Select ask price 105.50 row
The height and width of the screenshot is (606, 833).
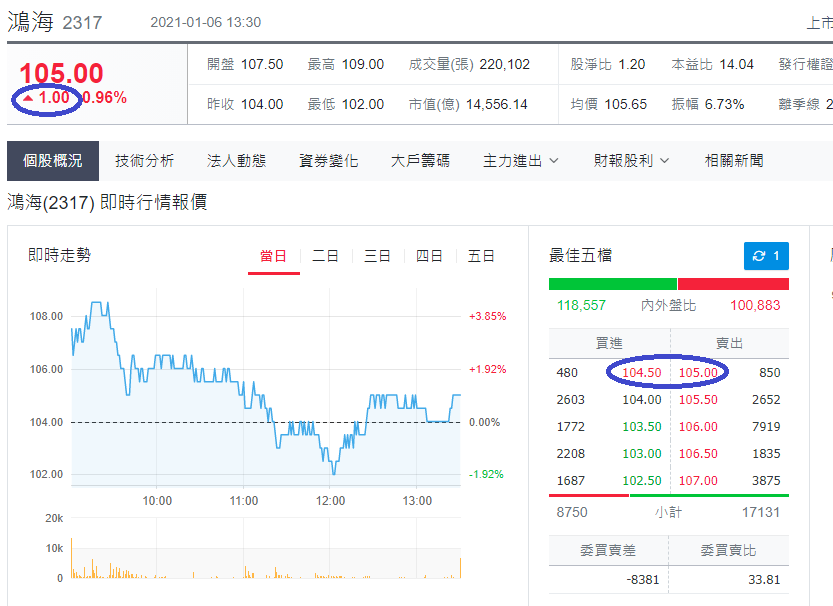click(x=698, y=400)
